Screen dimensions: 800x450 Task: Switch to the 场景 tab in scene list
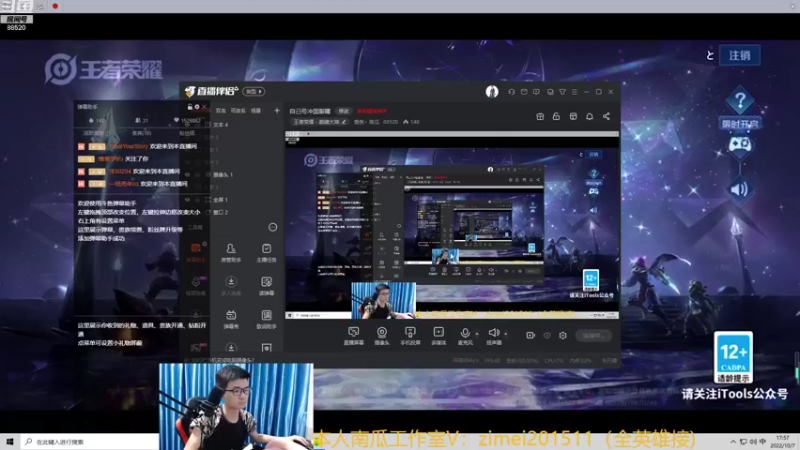pyautogui.click(x=256, y=110)
